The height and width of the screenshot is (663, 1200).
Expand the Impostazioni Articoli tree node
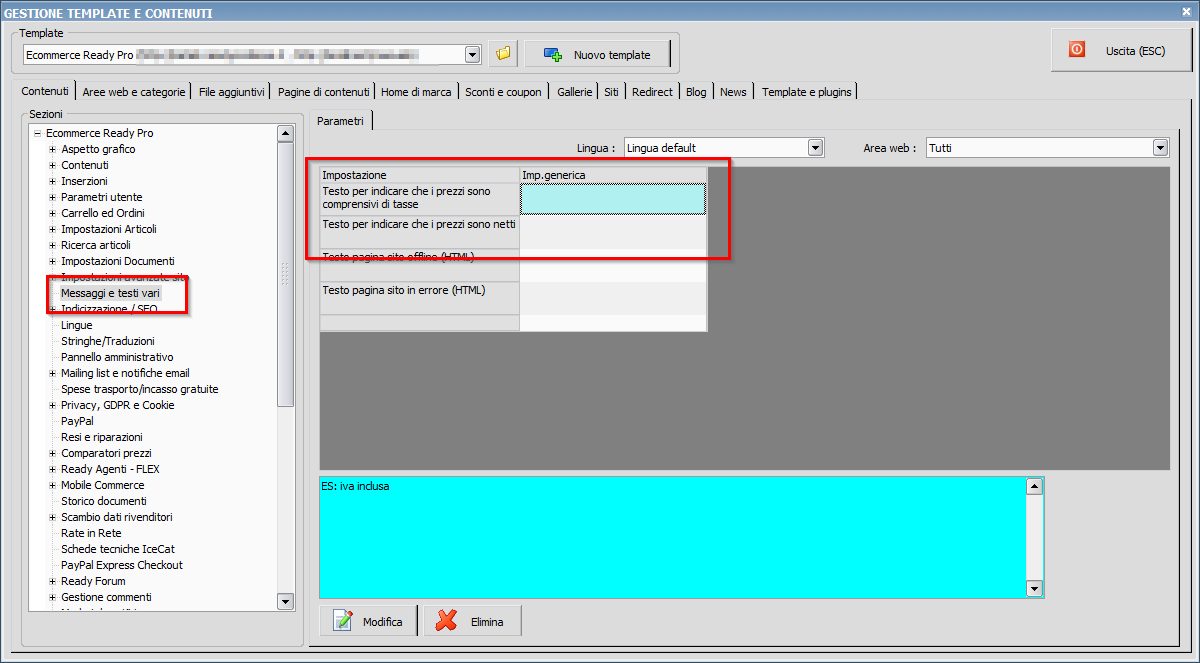click(53, 229)
